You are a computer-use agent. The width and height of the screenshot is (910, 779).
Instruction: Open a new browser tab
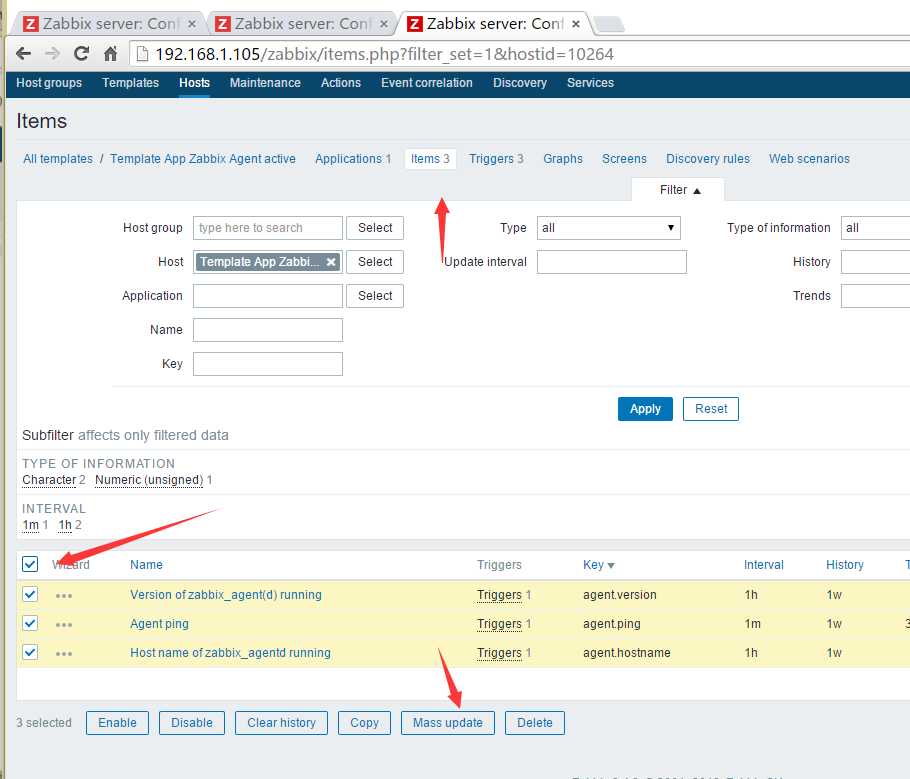(609, 24)
